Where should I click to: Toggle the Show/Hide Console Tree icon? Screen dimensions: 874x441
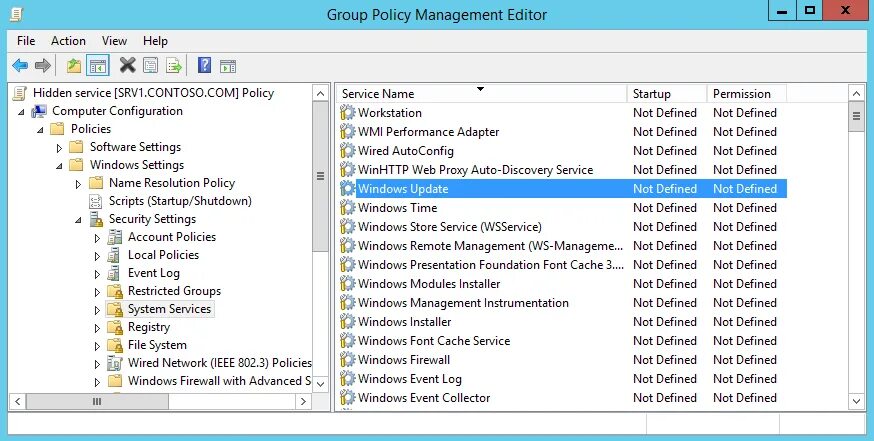pyautogui.click(x=97, y=66)
